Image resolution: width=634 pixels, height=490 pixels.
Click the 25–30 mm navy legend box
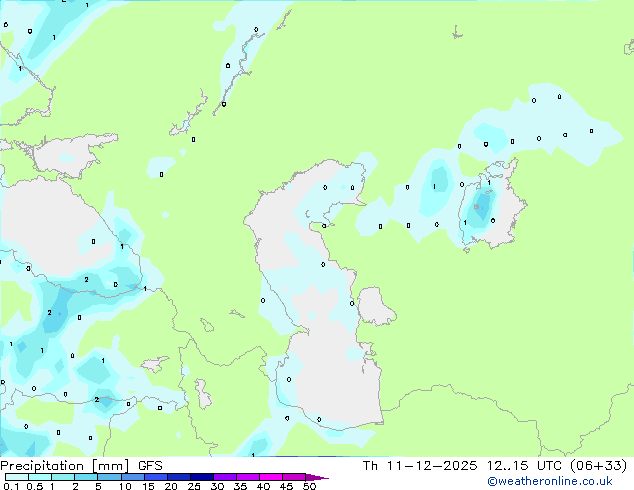coord(202,477)
